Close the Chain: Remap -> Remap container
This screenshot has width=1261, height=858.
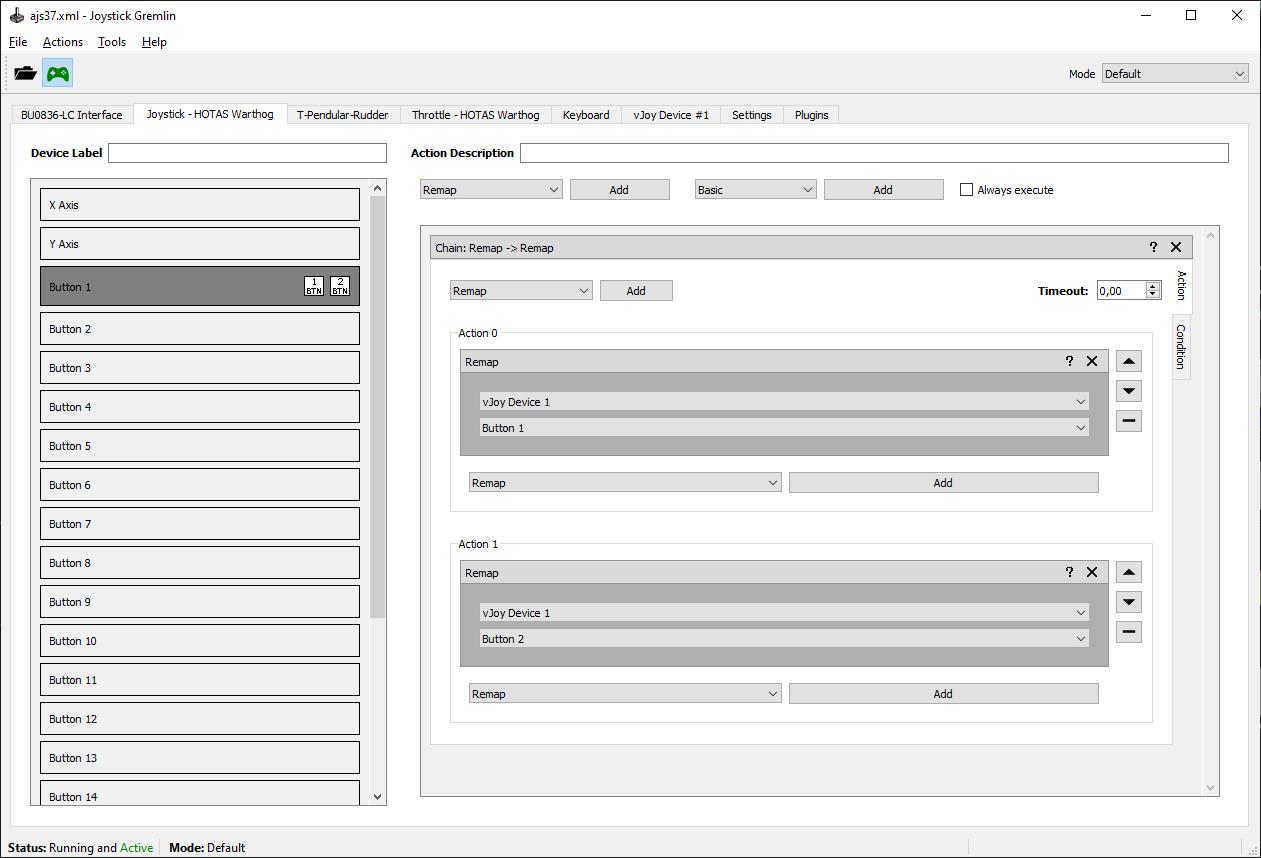[x=1175, y=247]
